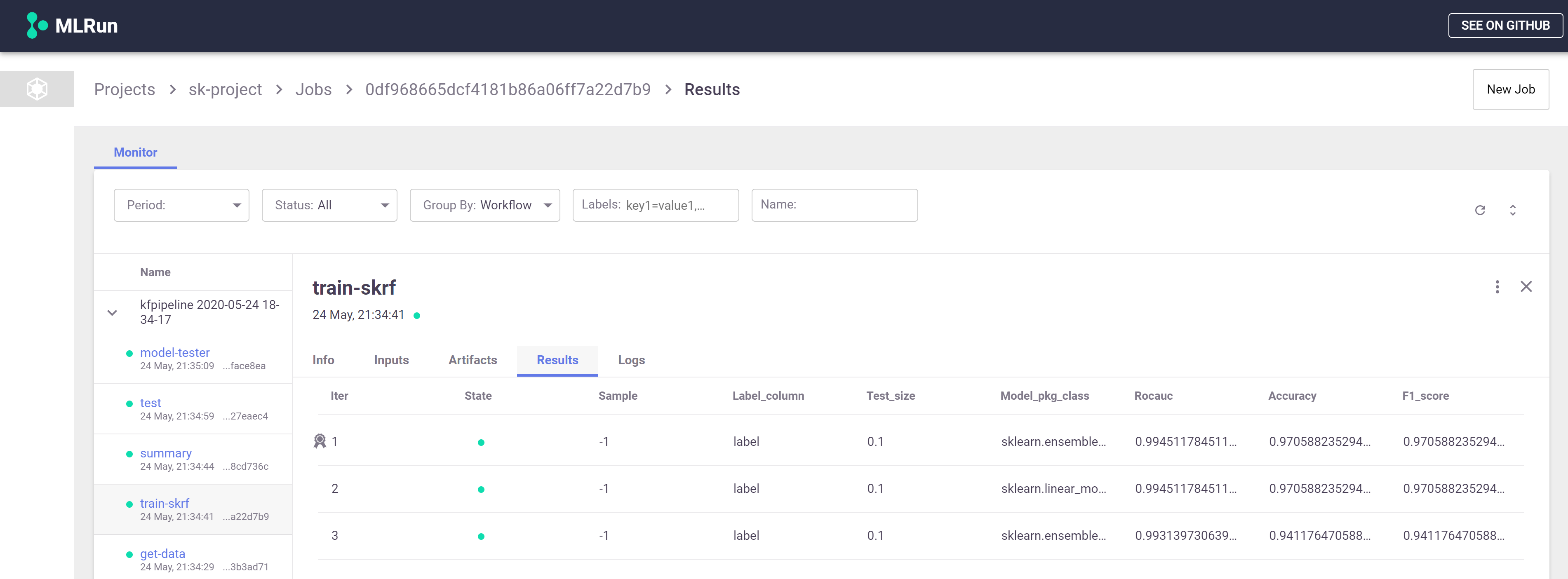The width and height of the screenshot is (1568, 579).
Task: Click the MLRun logo icon
Action: tap(37, 26)
